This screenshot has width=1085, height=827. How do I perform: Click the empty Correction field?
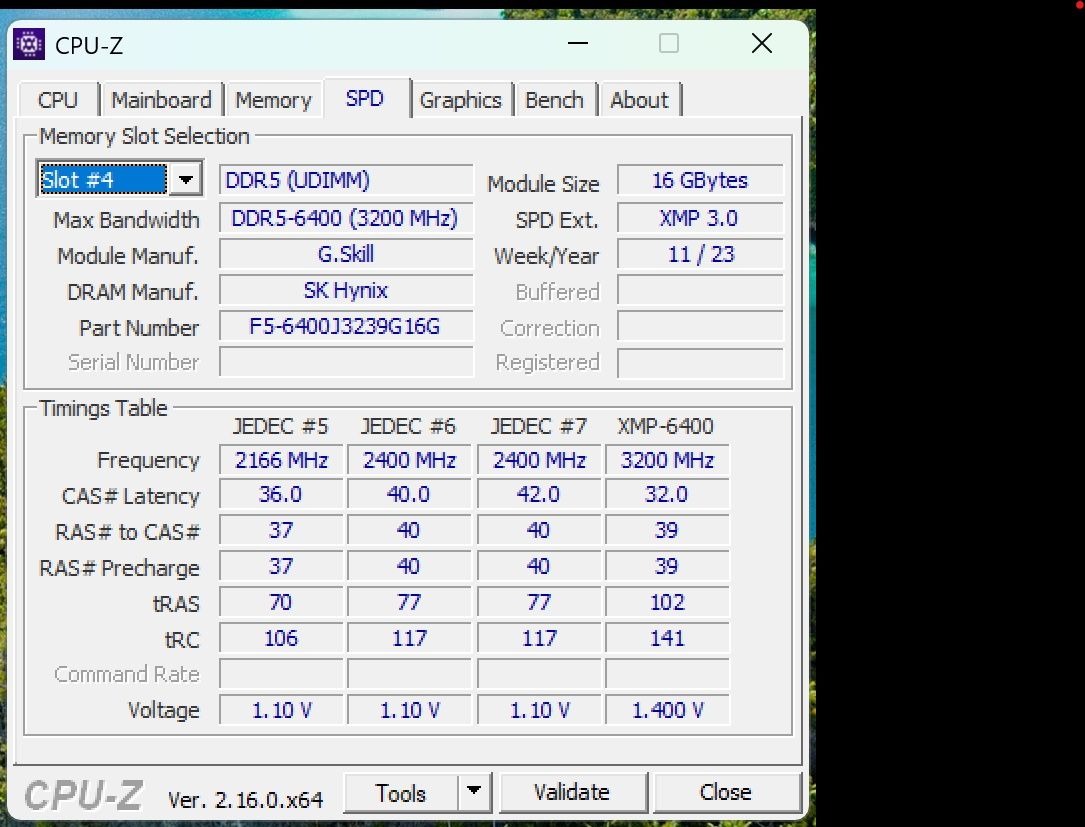(700, 326)
